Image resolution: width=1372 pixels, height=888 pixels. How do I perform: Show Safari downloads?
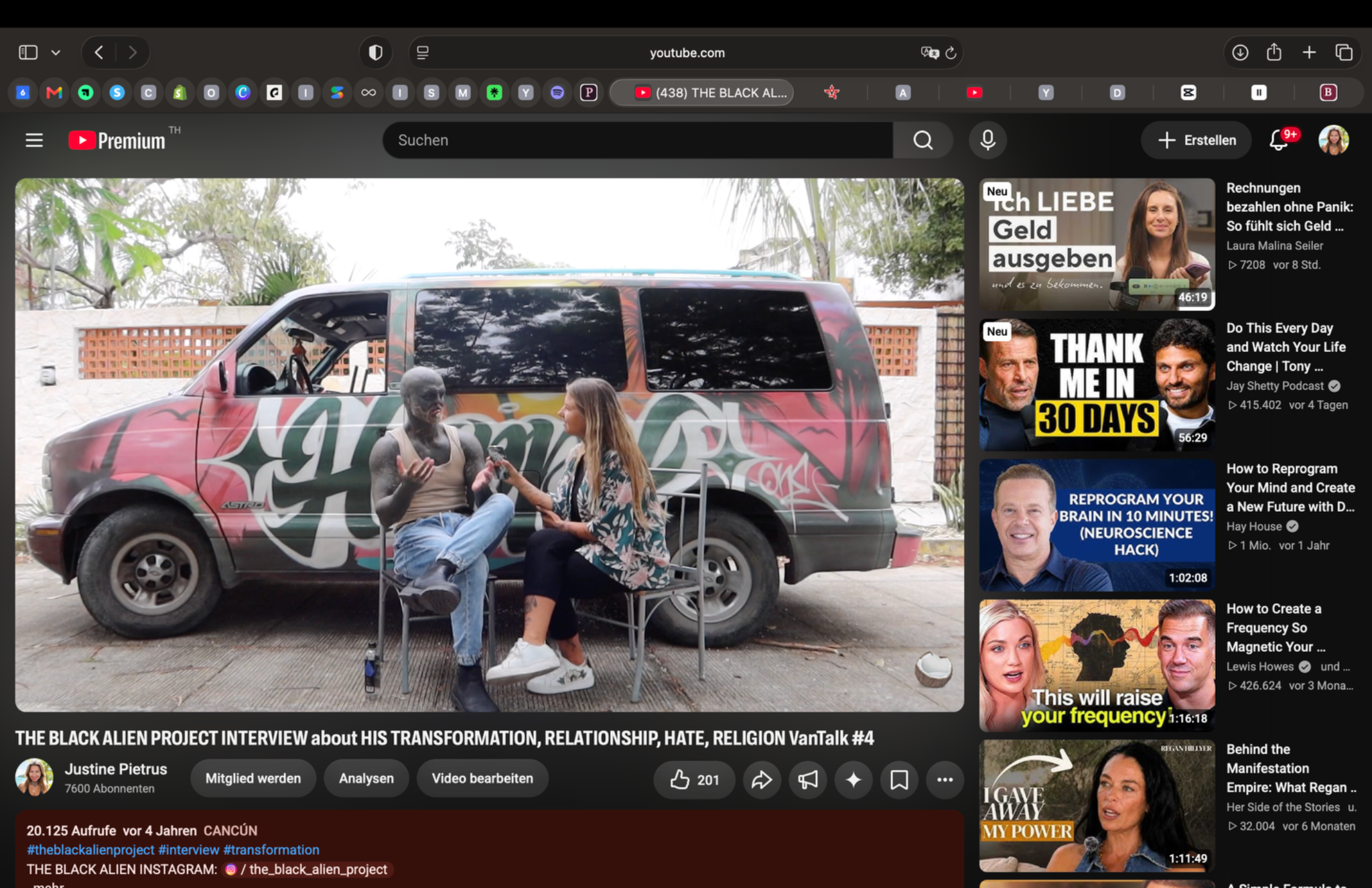coord(1240,52)
